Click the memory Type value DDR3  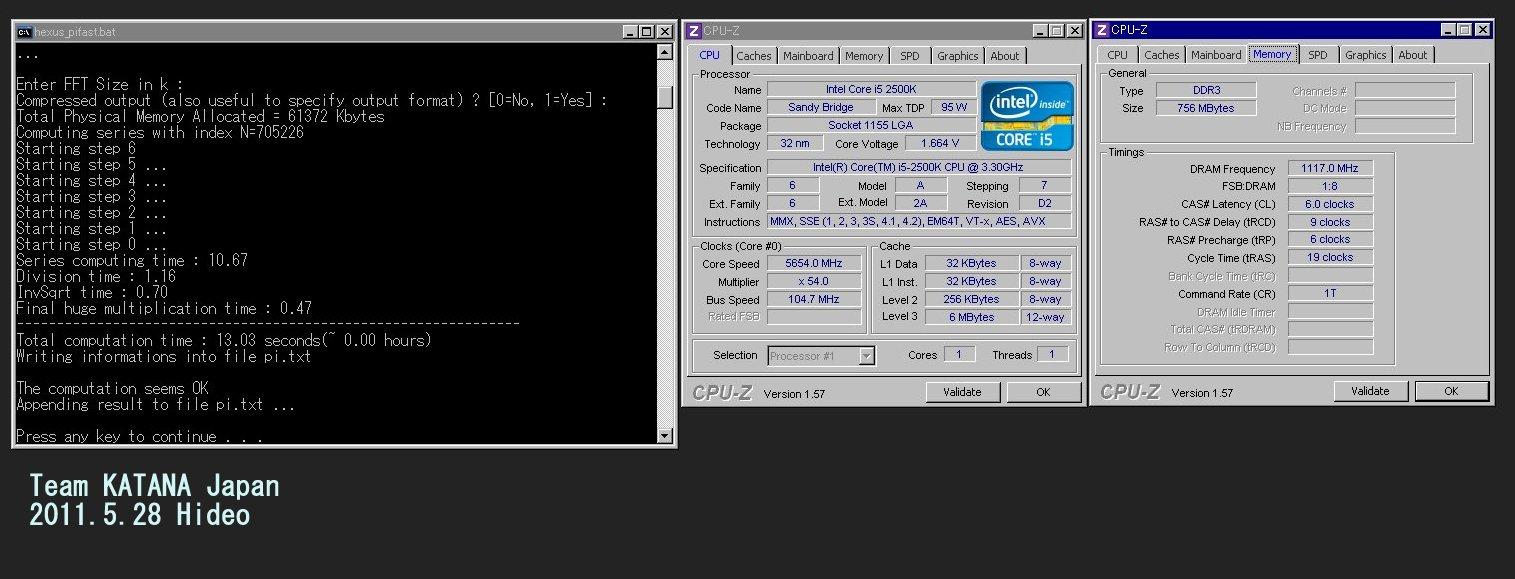(1206, 91)
